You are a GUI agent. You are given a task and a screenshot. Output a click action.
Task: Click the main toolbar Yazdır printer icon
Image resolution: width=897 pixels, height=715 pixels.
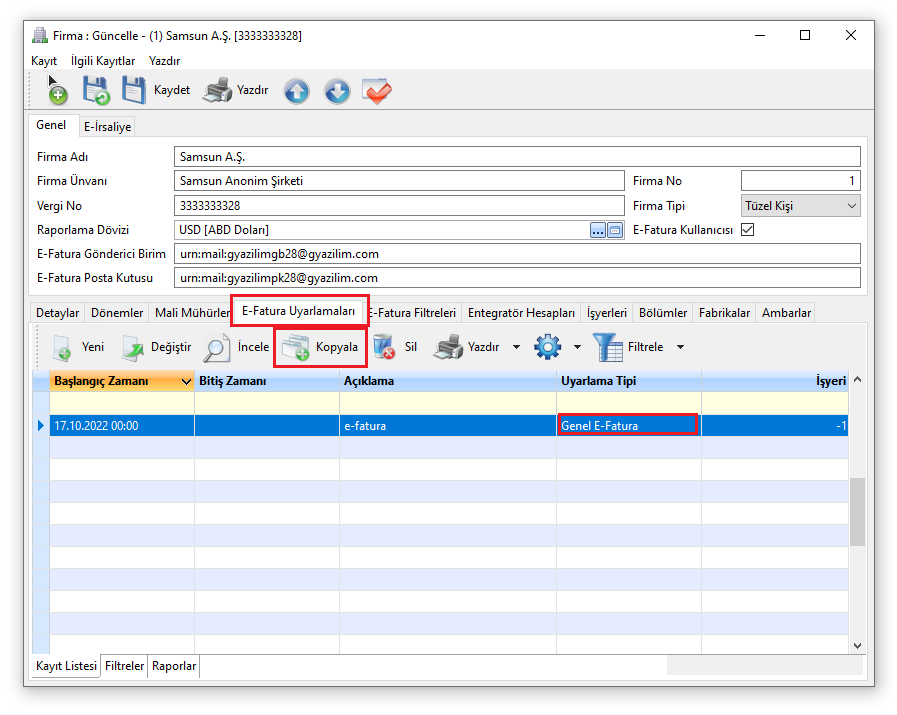[217, 90]
